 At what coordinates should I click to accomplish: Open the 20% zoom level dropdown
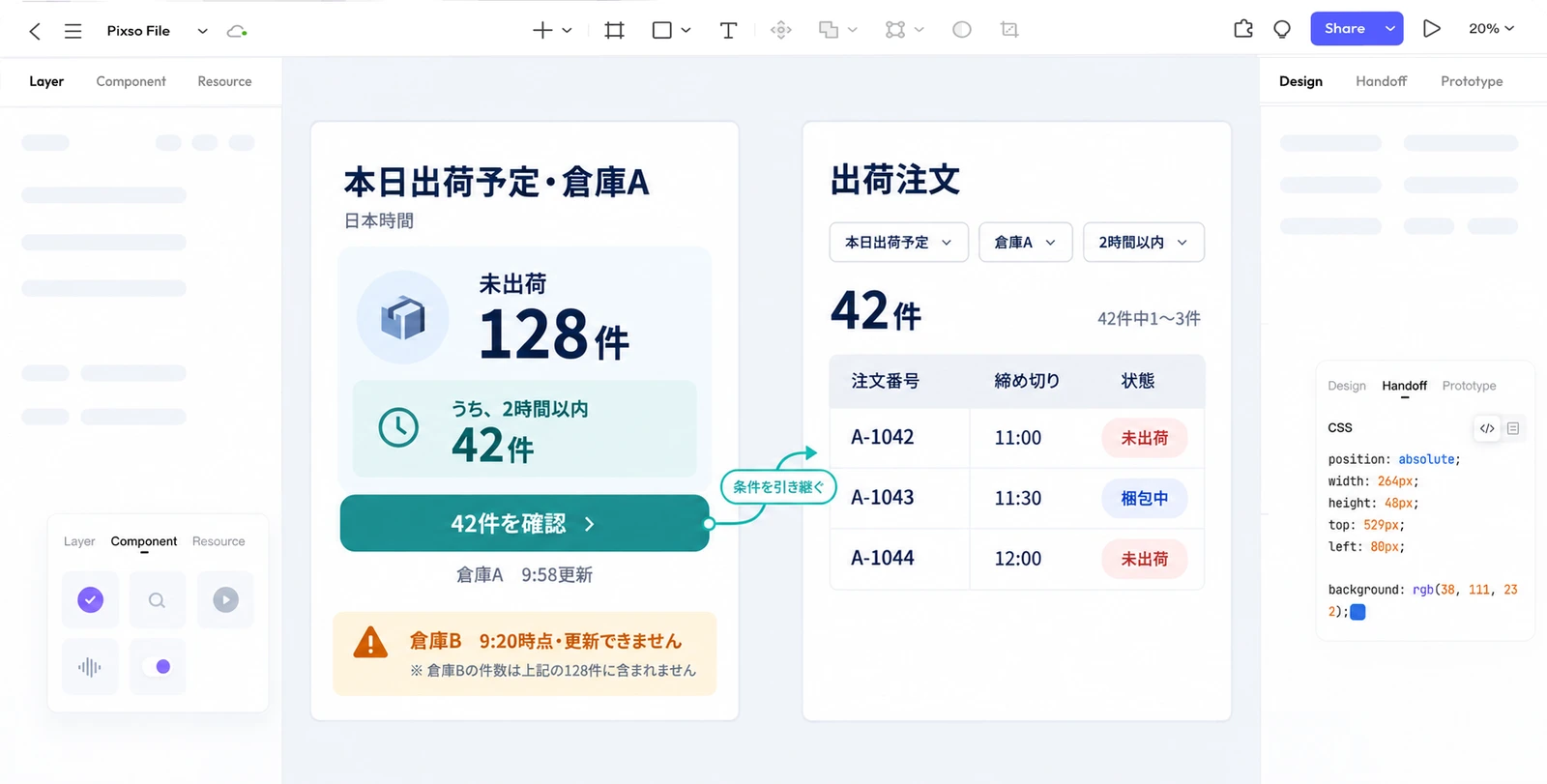coord(1492,29)
